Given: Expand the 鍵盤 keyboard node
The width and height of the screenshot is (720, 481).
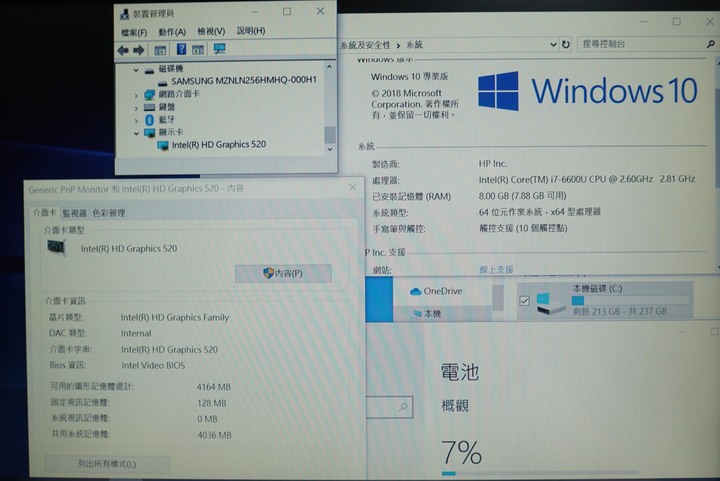Looking at the screenshot, I should [x=136, y=108].
